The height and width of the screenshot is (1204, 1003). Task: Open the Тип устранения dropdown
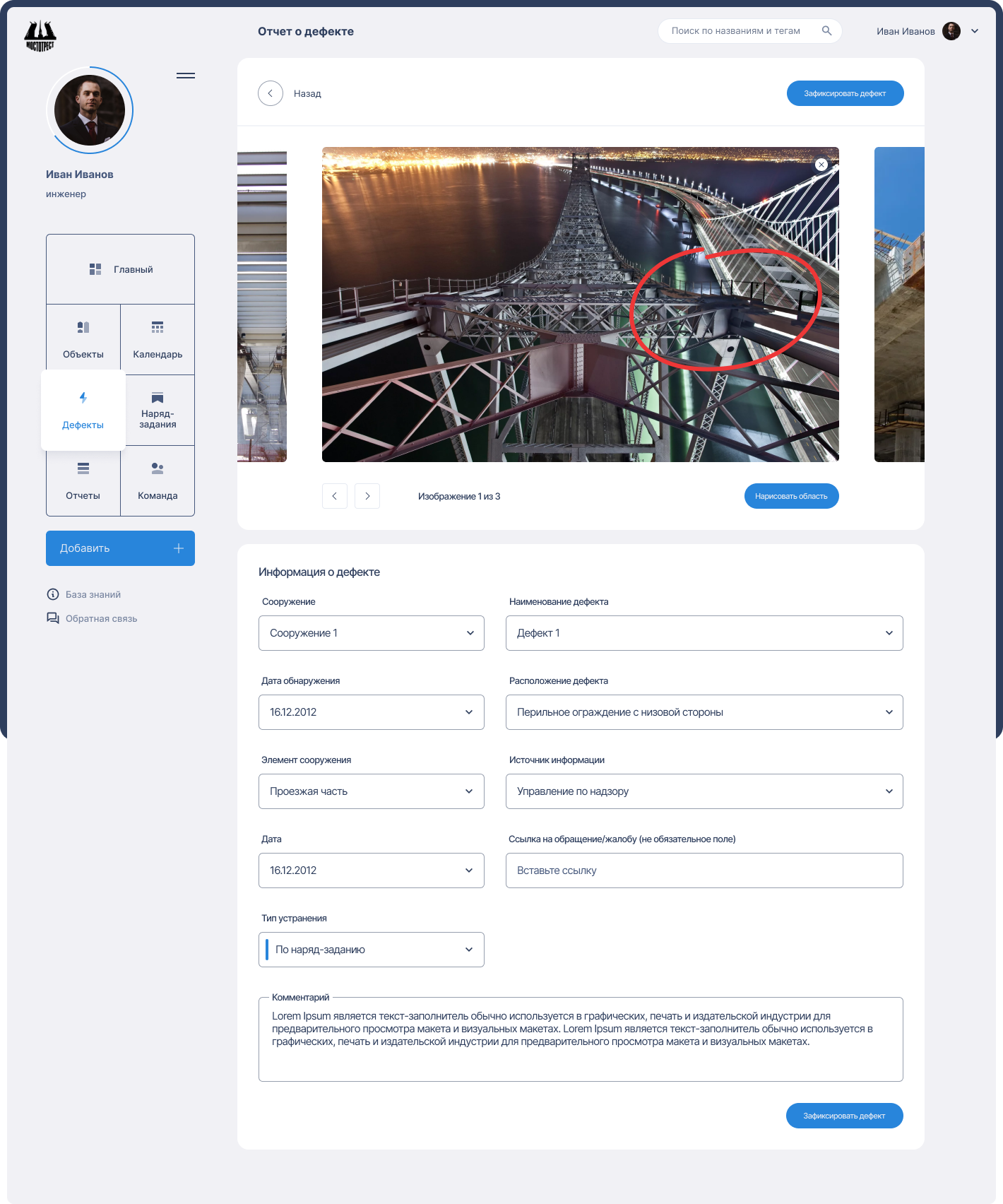[x=372, y=950]
